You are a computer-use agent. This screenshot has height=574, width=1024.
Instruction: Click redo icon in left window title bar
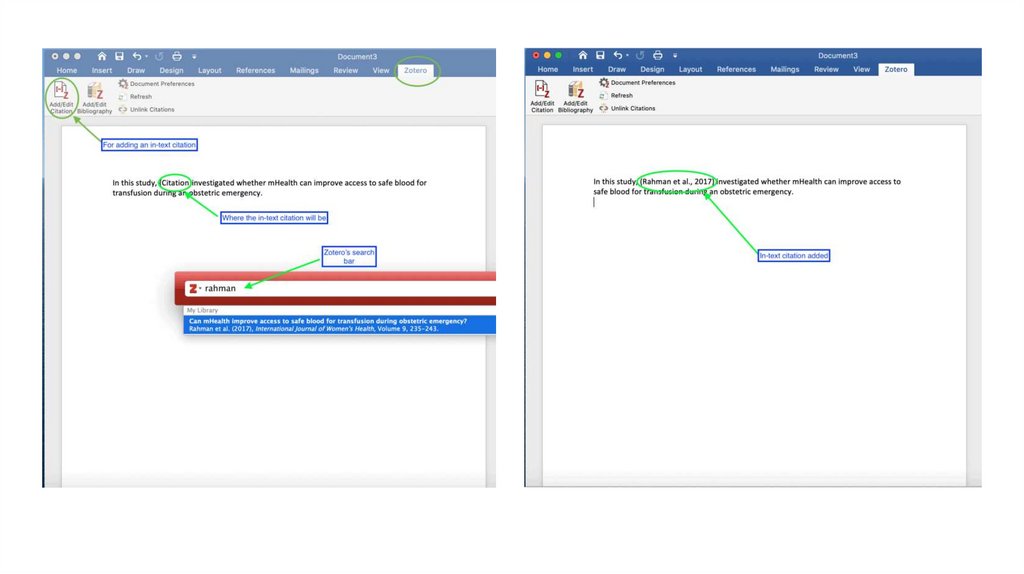pyautogui.click(x=159, y=56)
